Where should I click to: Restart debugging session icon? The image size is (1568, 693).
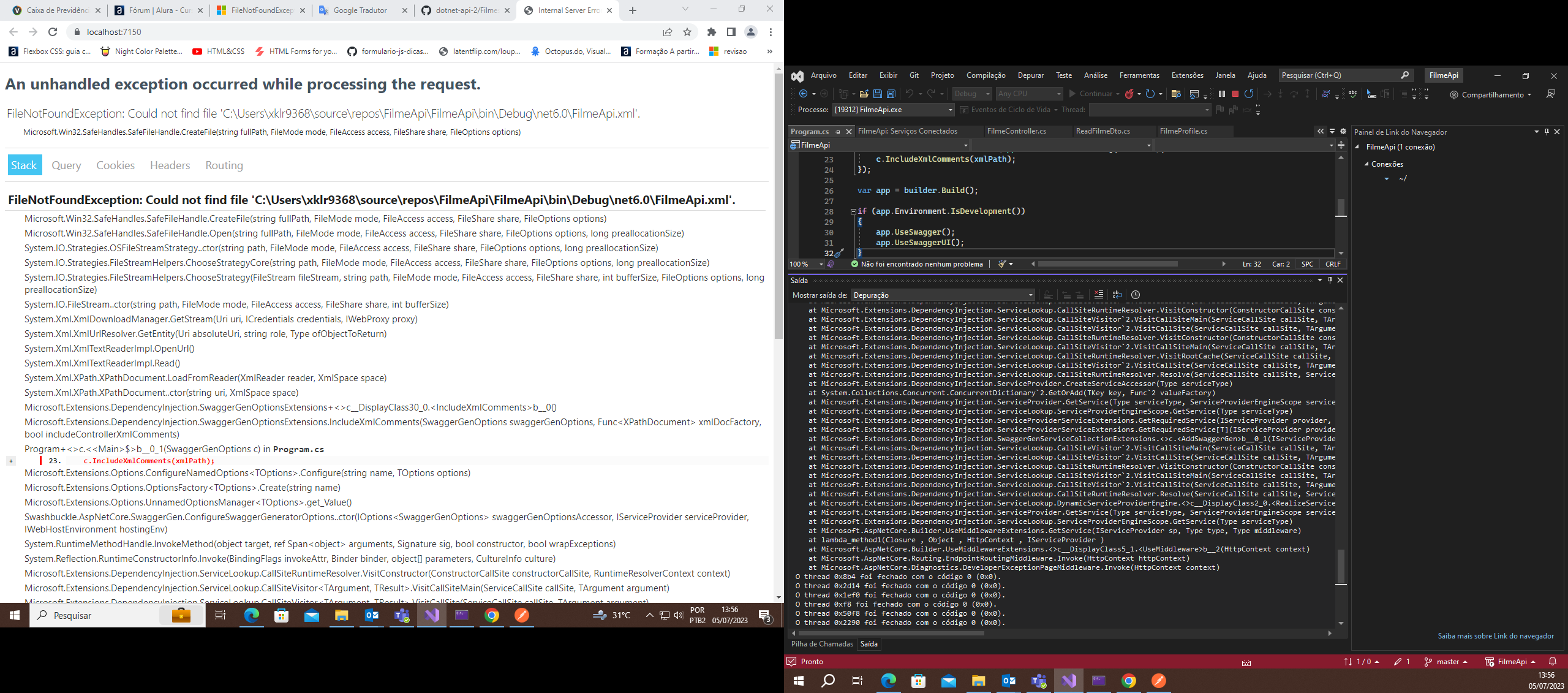pyautogui.click(x=1249, y=94)
